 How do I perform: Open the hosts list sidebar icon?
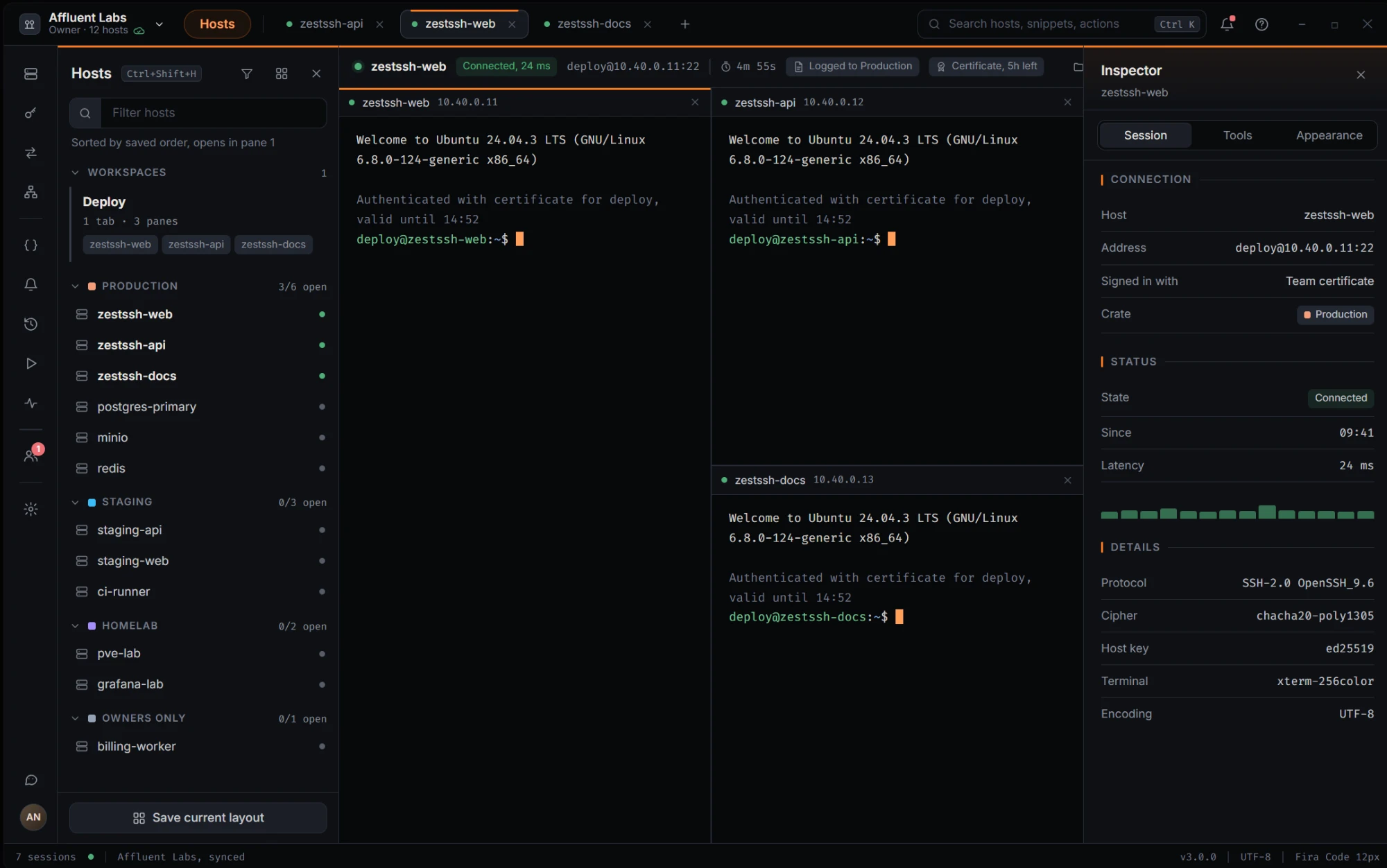(x=31, y=73)
